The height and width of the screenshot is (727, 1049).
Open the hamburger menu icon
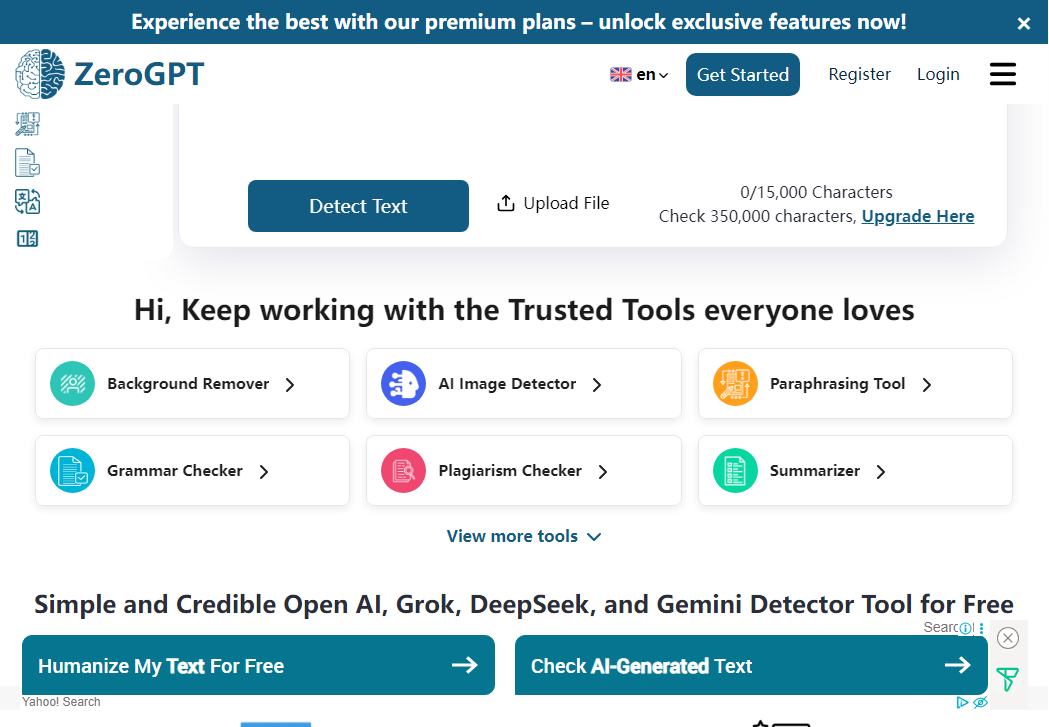pyautogui.click(x=1003, y=74)
